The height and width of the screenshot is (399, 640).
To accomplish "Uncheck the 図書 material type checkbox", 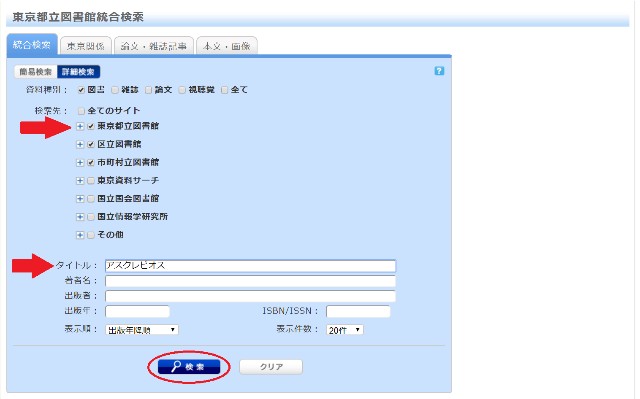I will [x=81, y=90].
